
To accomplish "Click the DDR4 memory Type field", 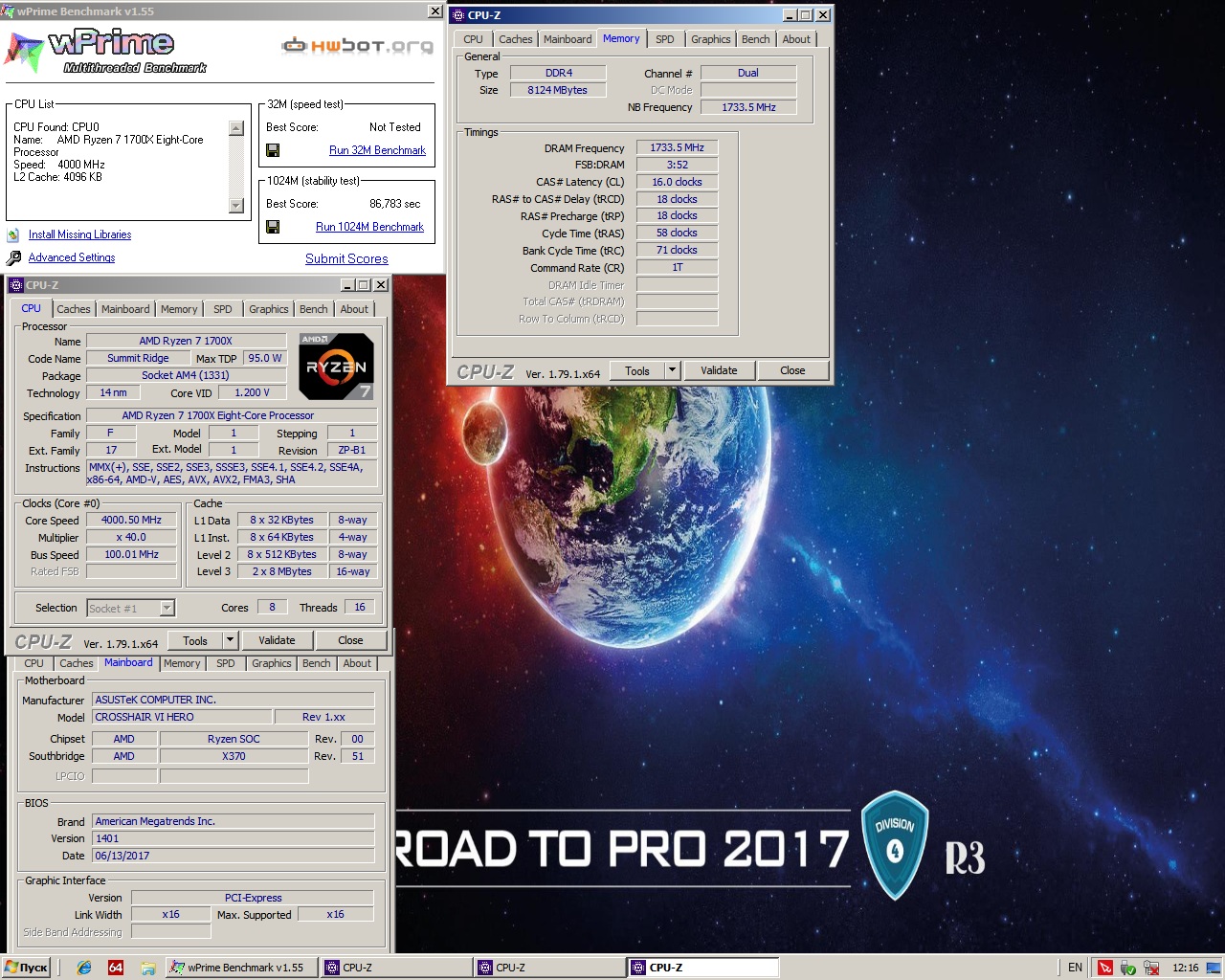I will [x=558, y=73].
